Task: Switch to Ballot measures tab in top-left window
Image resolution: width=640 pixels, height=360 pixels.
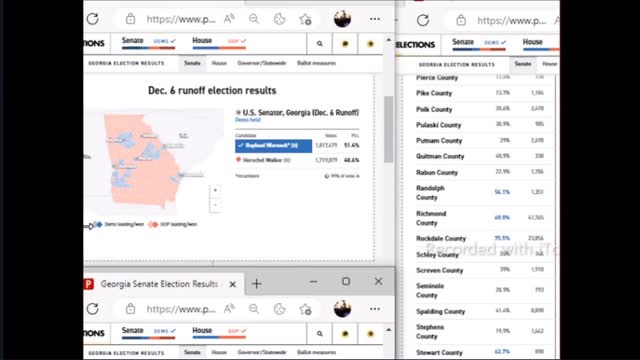Action: tap(316, 63)
